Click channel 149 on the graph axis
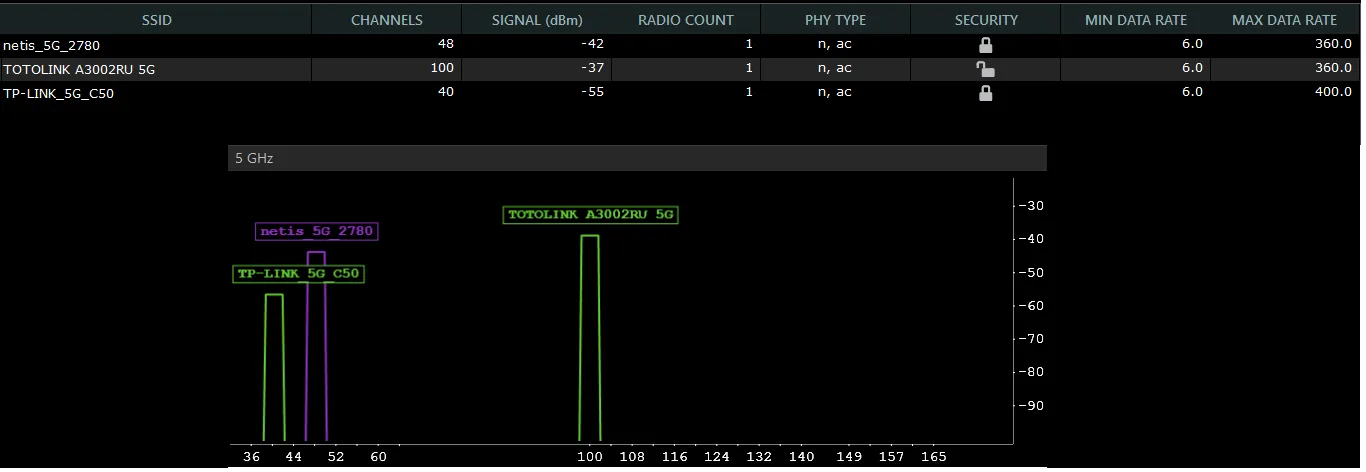Viewport: 1366px width, 472px height. point(848,457)
